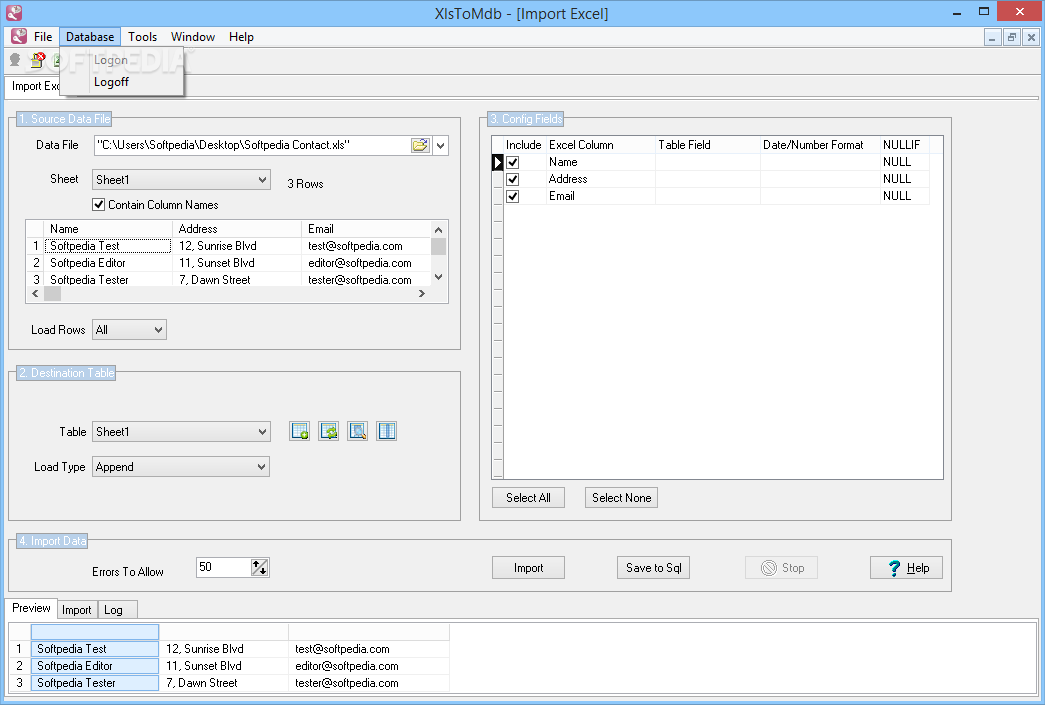Viewport: 1045px width, 705px height.
Task: Click the Errors To Allow input field
Action: pos(223,568)
